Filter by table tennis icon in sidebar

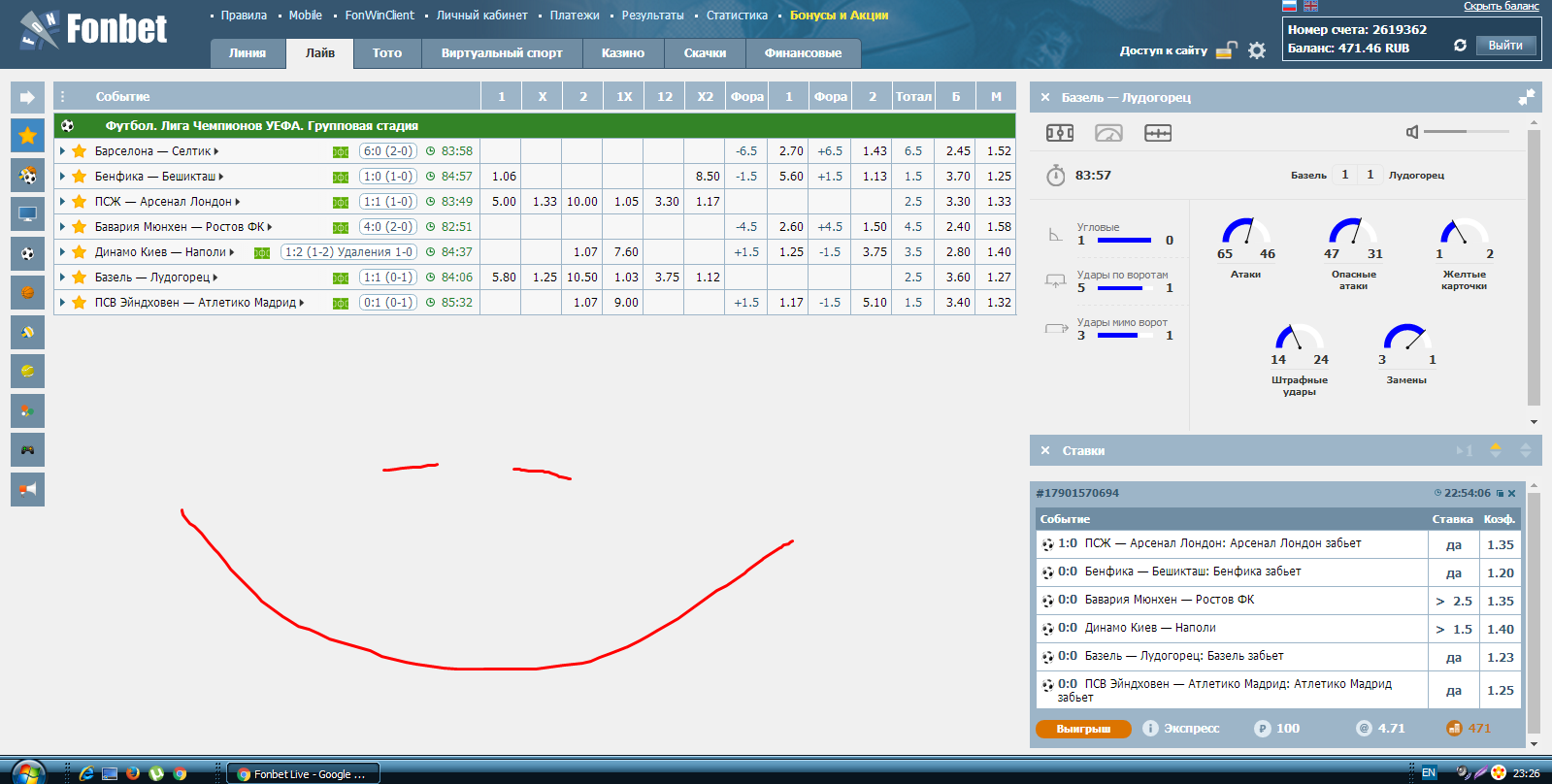click(x=27, y=410)
